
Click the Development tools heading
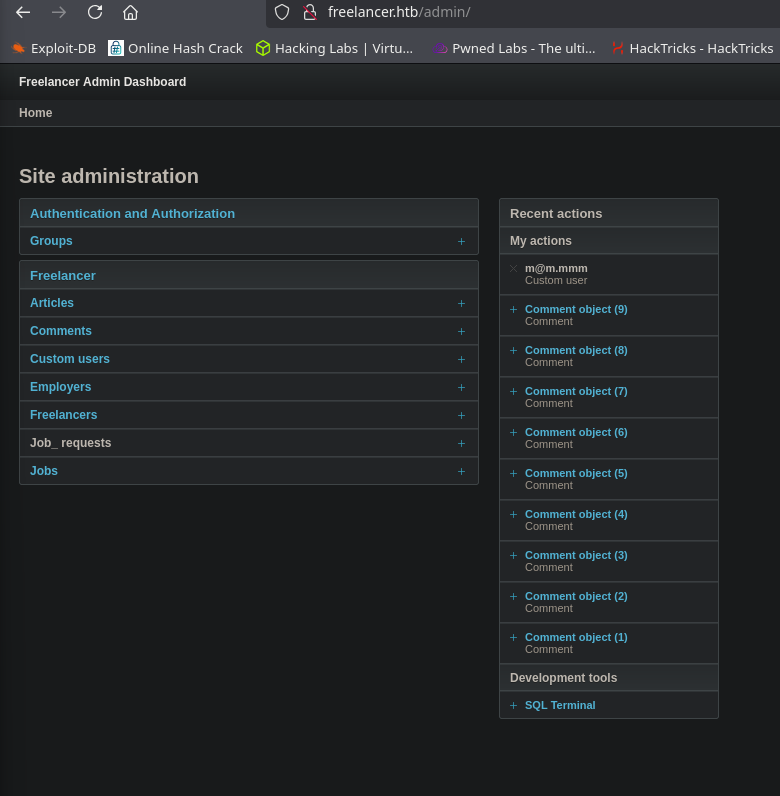click(564, 678)
